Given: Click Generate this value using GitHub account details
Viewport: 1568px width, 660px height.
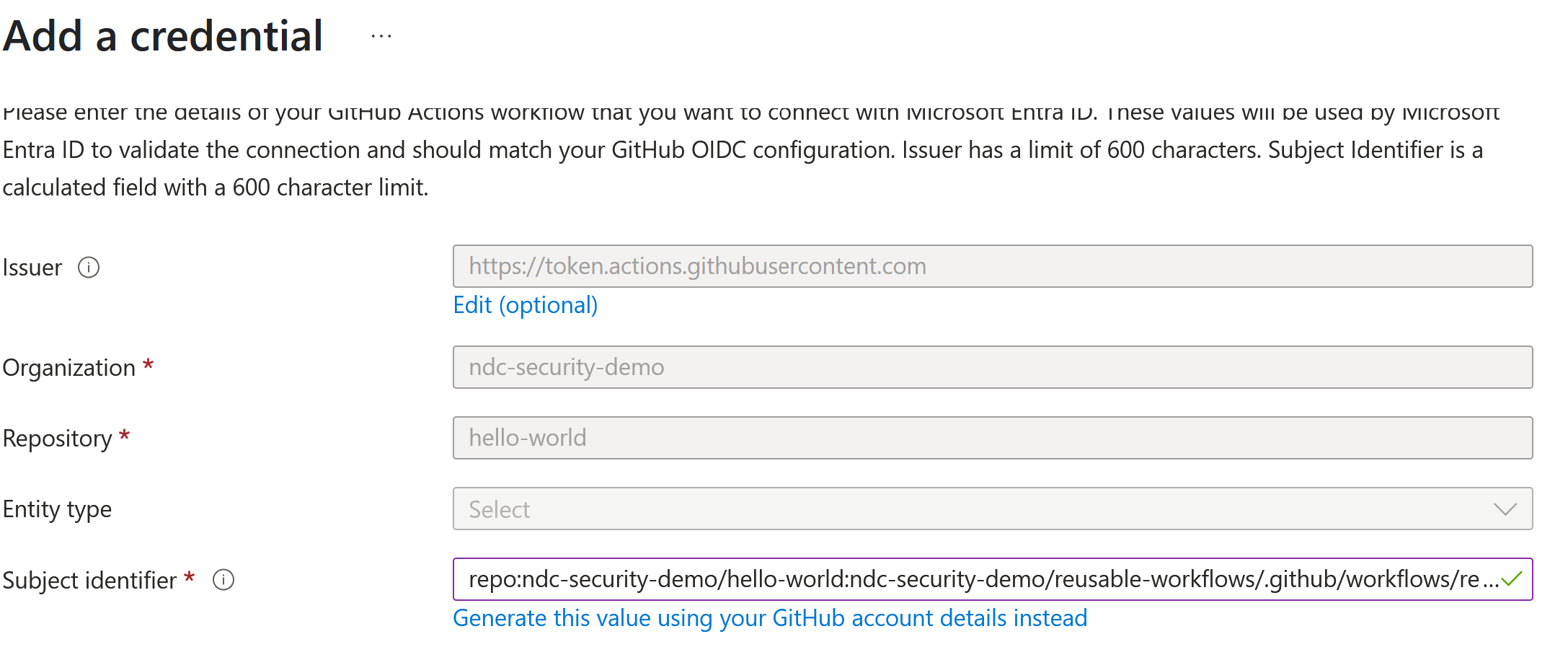Looking at the screenshot, I should (x=770, y=618).
